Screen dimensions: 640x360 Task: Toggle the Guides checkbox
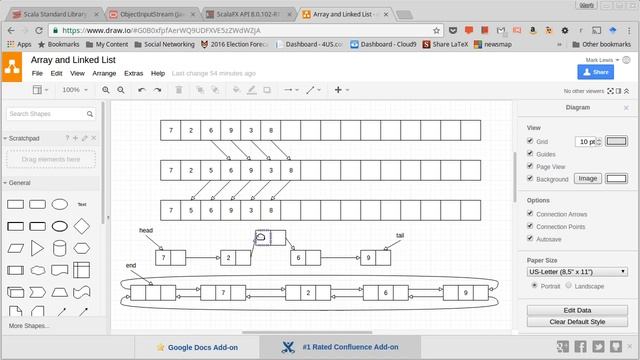click(530, 153)
